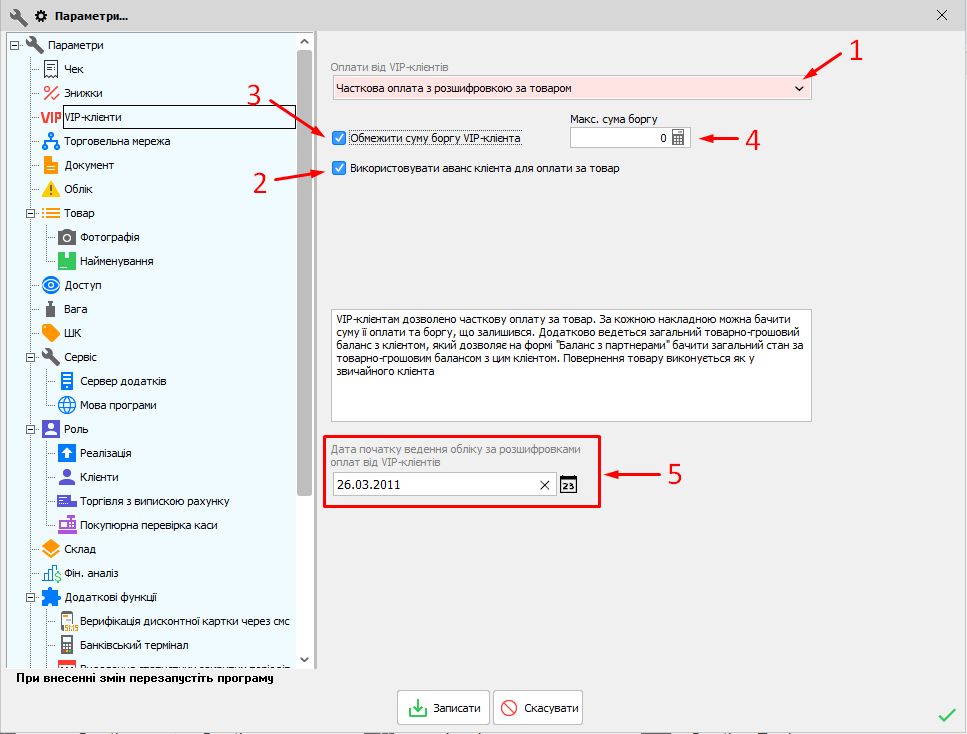Click the Макс. сума боргу input field
This screenshot has width=967, height=734.
click(x=618, y=139)
